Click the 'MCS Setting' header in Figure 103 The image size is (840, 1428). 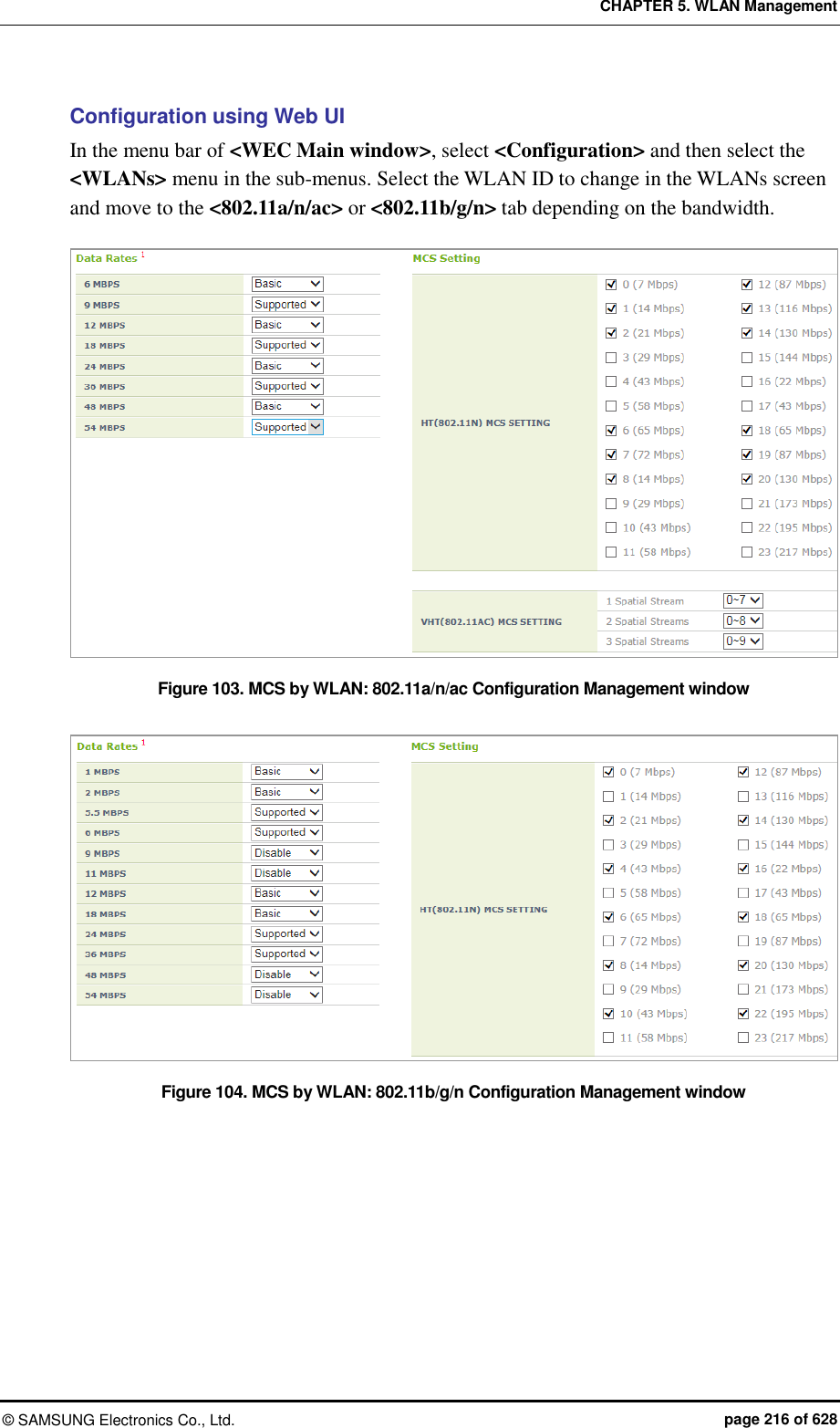446,258
